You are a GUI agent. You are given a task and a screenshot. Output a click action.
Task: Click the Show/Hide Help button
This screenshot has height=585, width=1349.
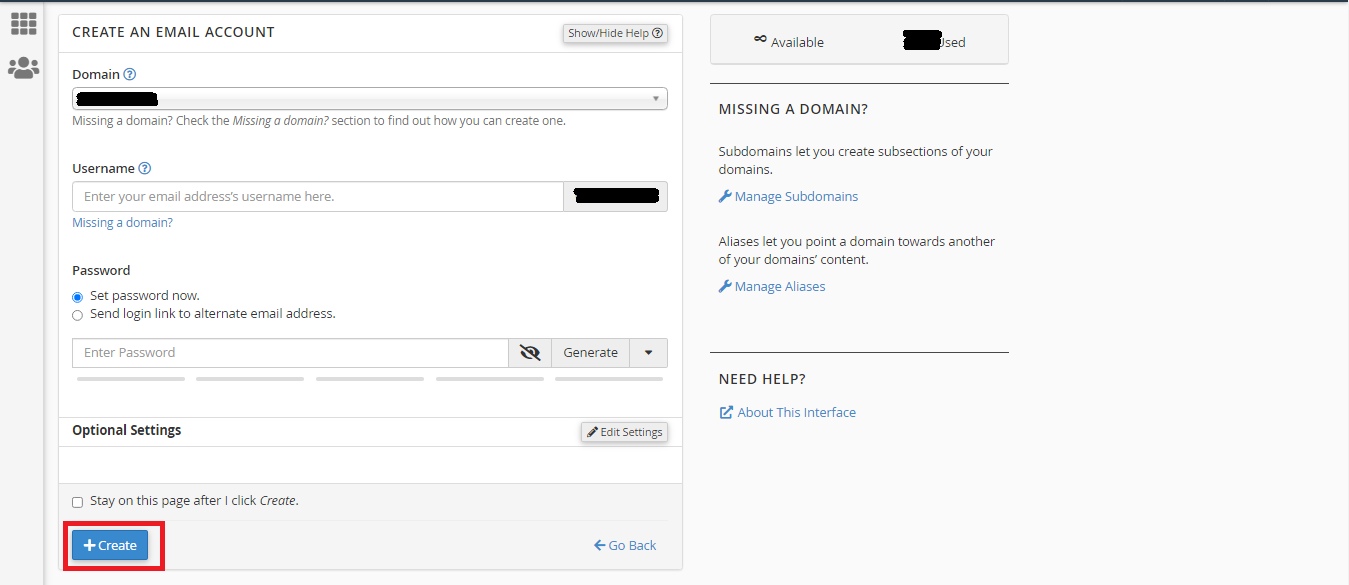coord(615,33)
